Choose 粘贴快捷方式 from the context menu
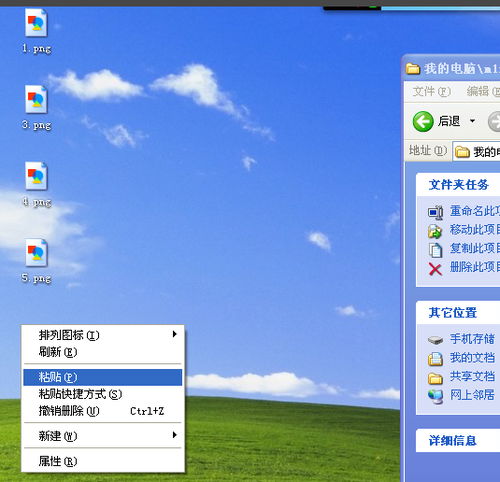 pos(103,394)
